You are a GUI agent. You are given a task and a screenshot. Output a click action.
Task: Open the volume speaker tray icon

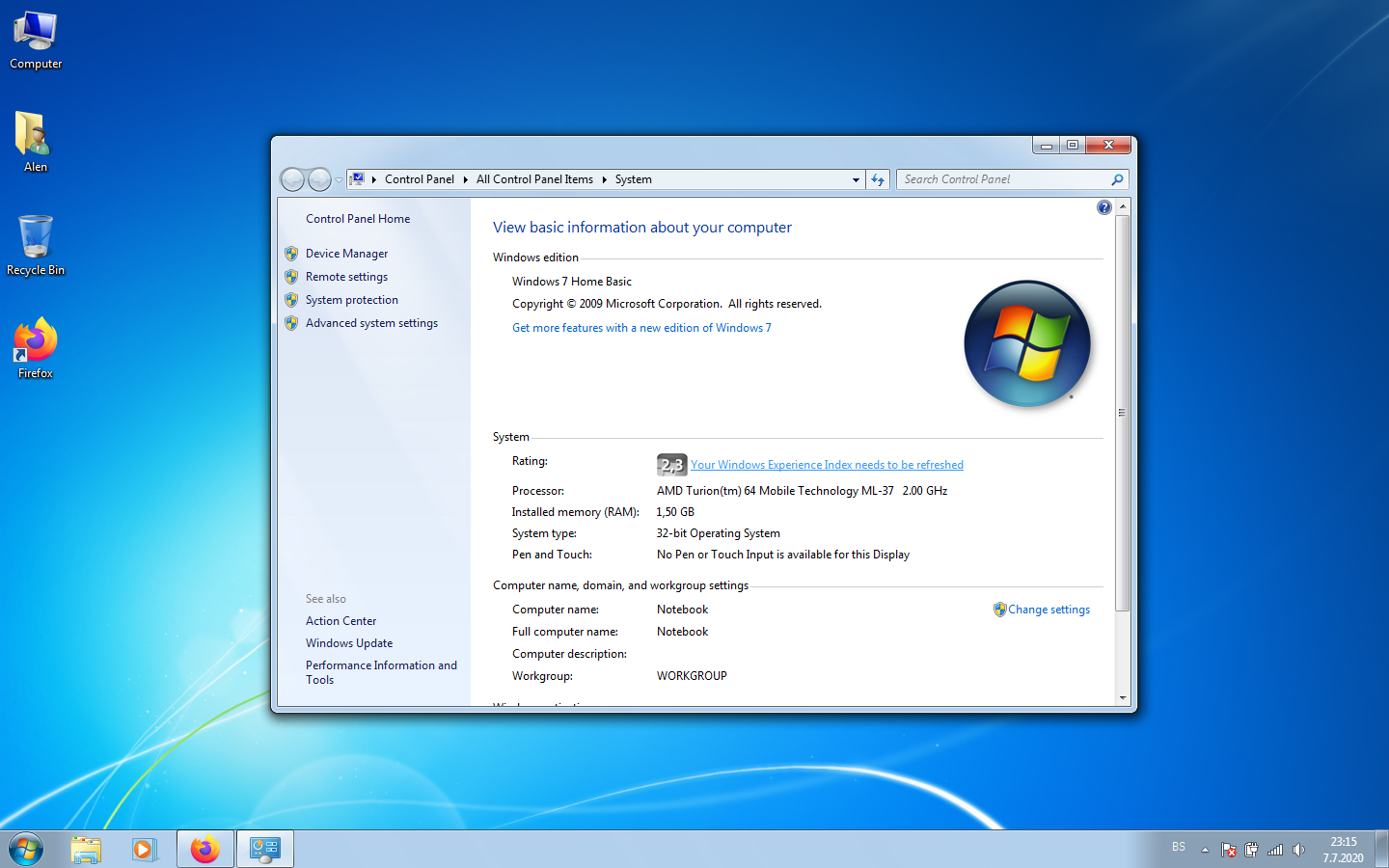pos(1298,850)
